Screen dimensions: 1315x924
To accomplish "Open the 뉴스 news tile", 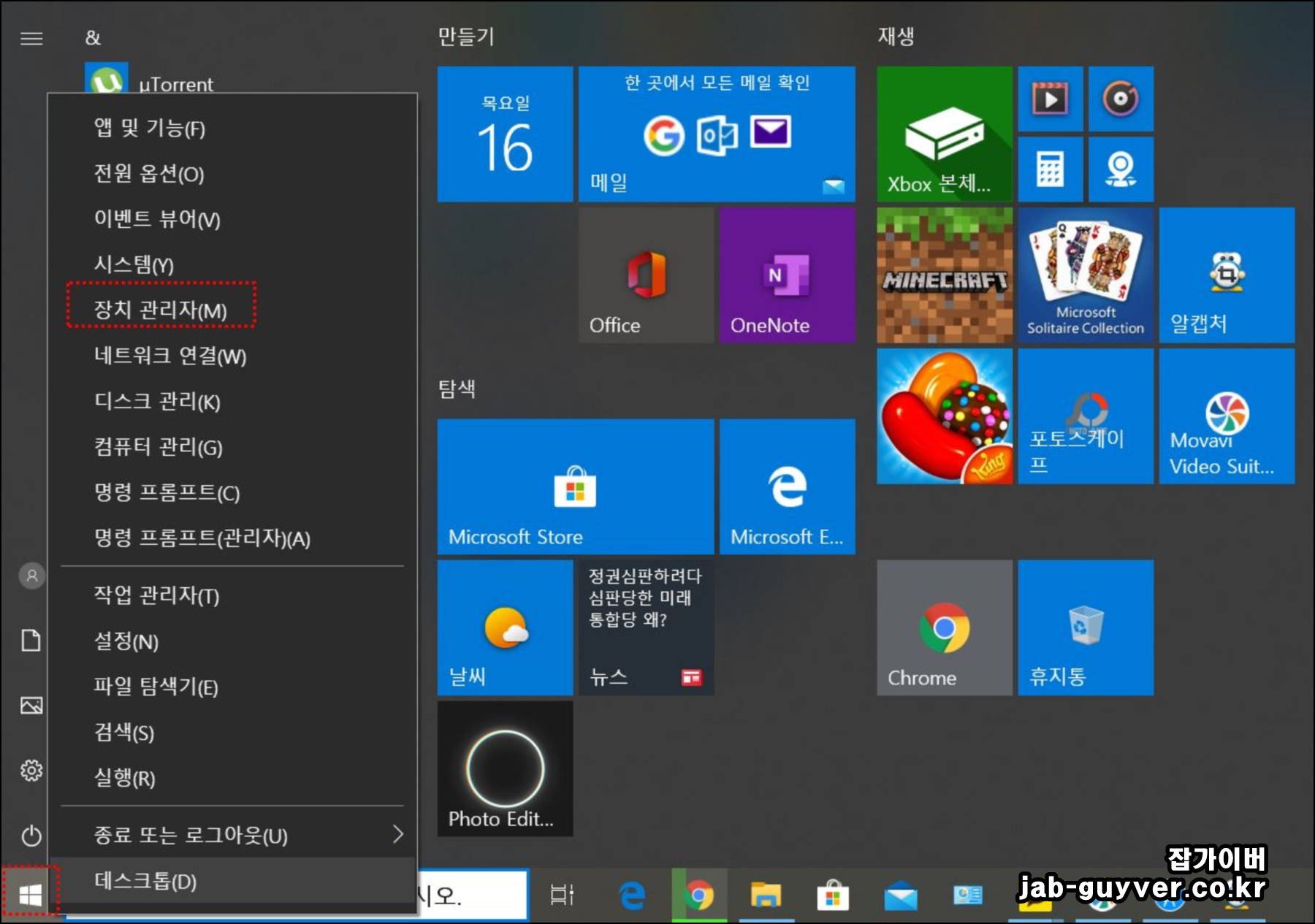I will pos(646,627).
